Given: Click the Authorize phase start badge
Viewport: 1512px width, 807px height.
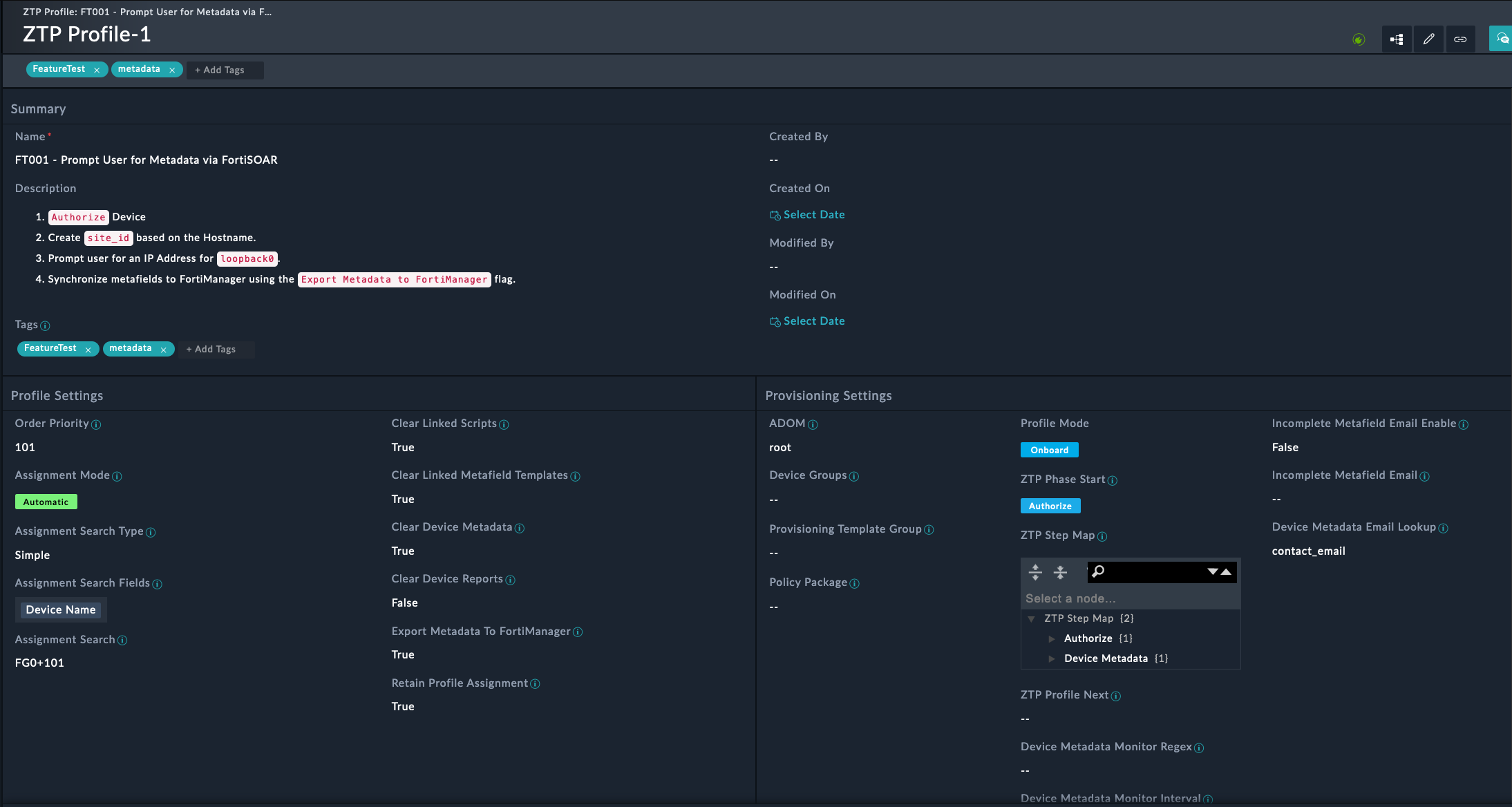Looking at the screenshot, I should click(1050, 506).
